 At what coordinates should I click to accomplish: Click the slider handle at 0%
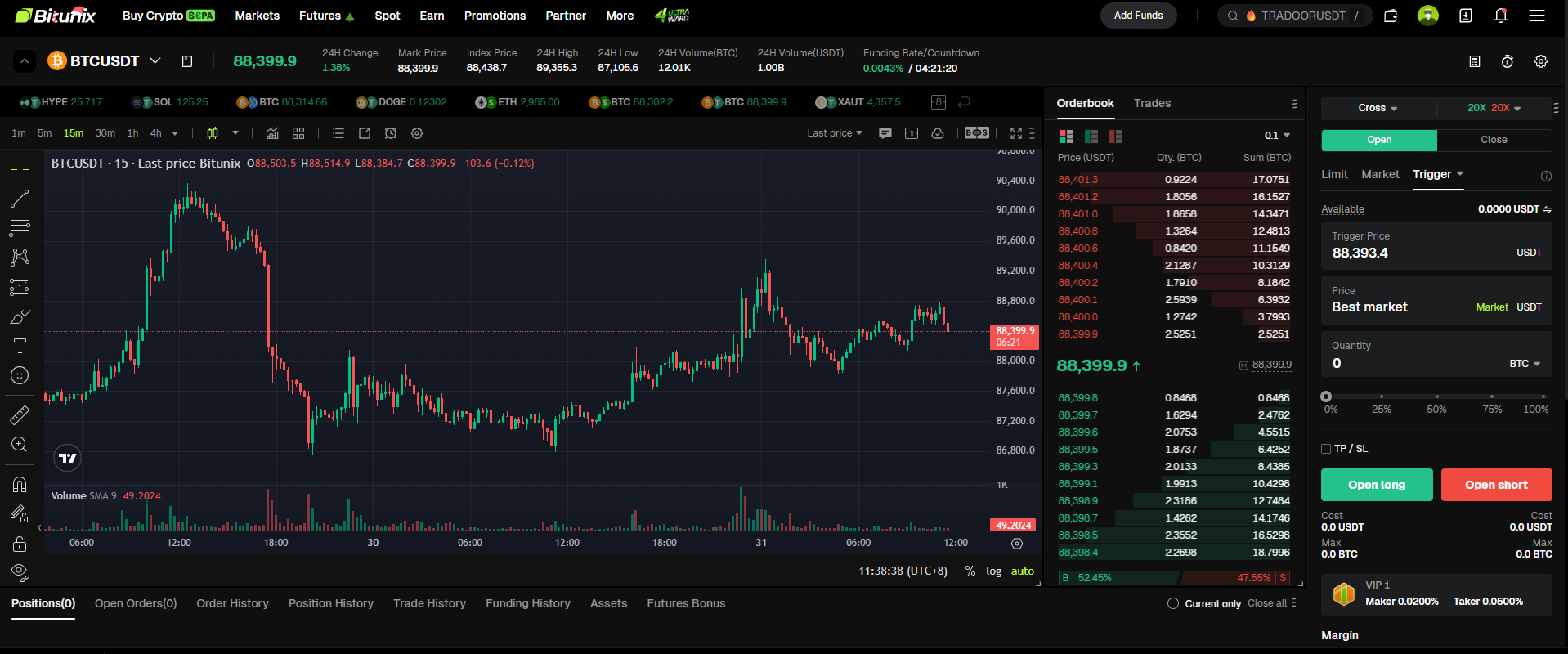click(1326, 396)
